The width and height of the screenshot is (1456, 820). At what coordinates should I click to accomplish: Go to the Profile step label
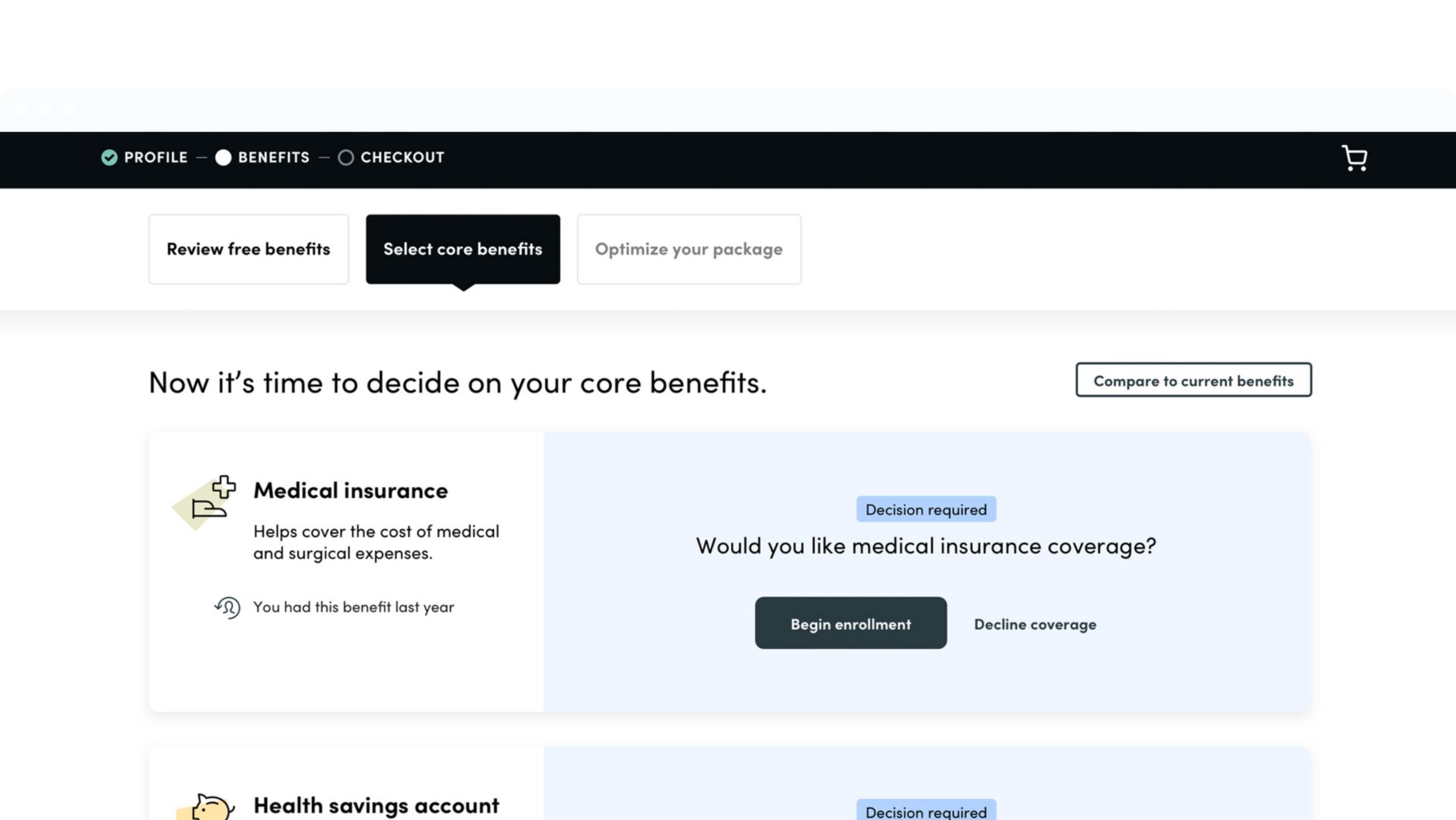tap(156, 157)
